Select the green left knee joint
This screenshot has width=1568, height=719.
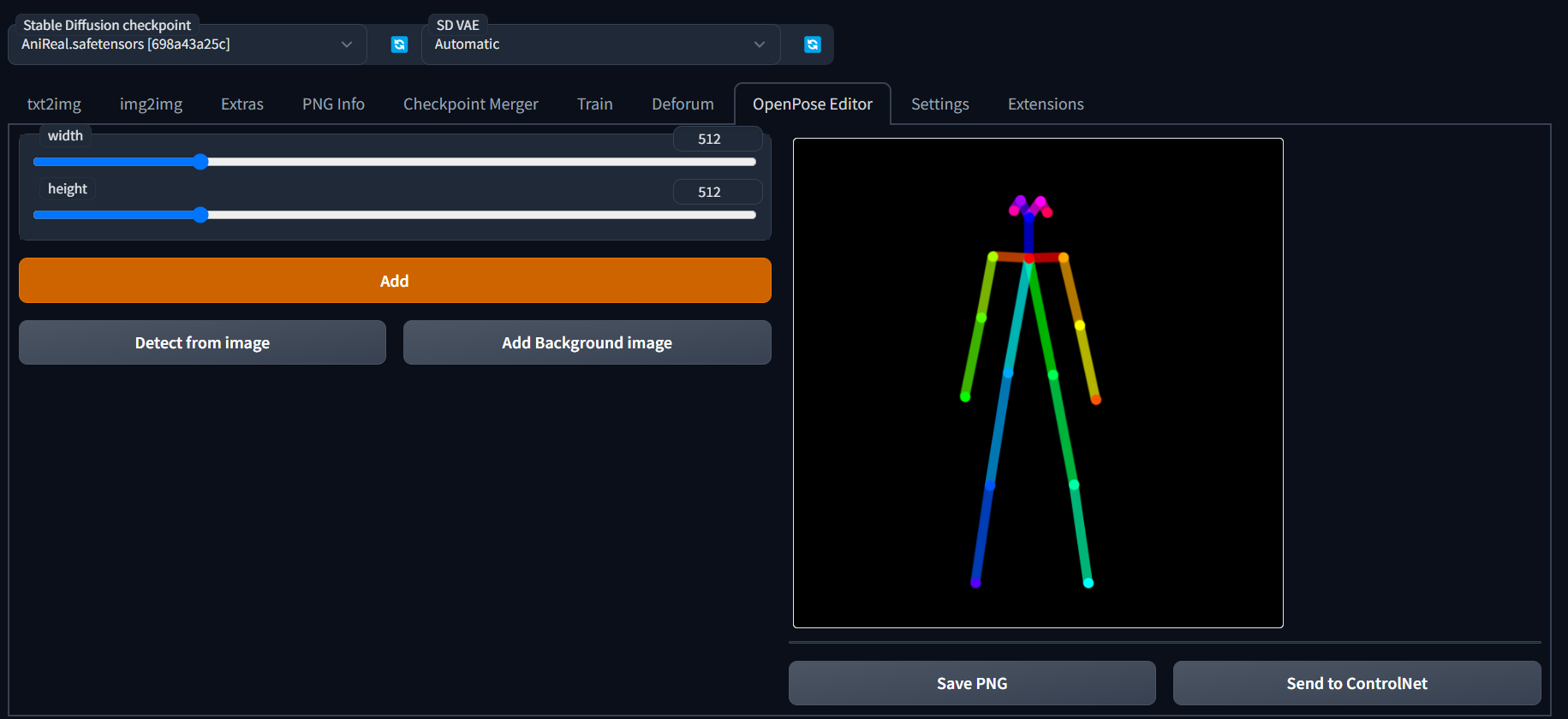[1074, 484]
